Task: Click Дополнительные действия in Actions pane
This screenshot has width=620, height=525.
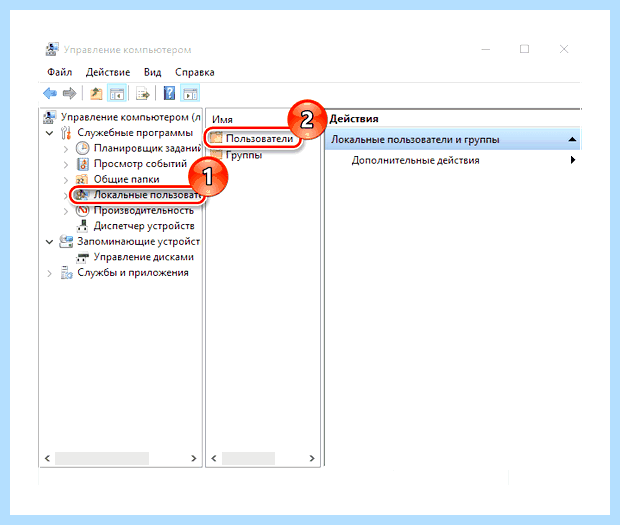Action: pyautogui.click(x=416, y=160)
